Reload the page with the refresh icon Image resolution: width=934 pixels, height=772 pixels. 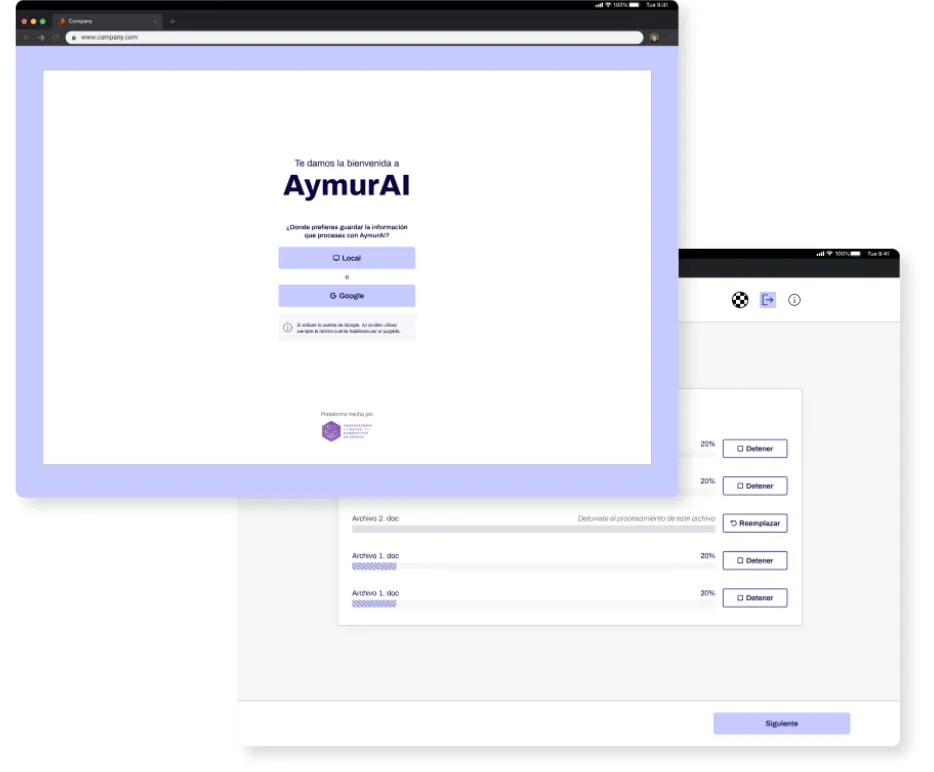[56, 37]
